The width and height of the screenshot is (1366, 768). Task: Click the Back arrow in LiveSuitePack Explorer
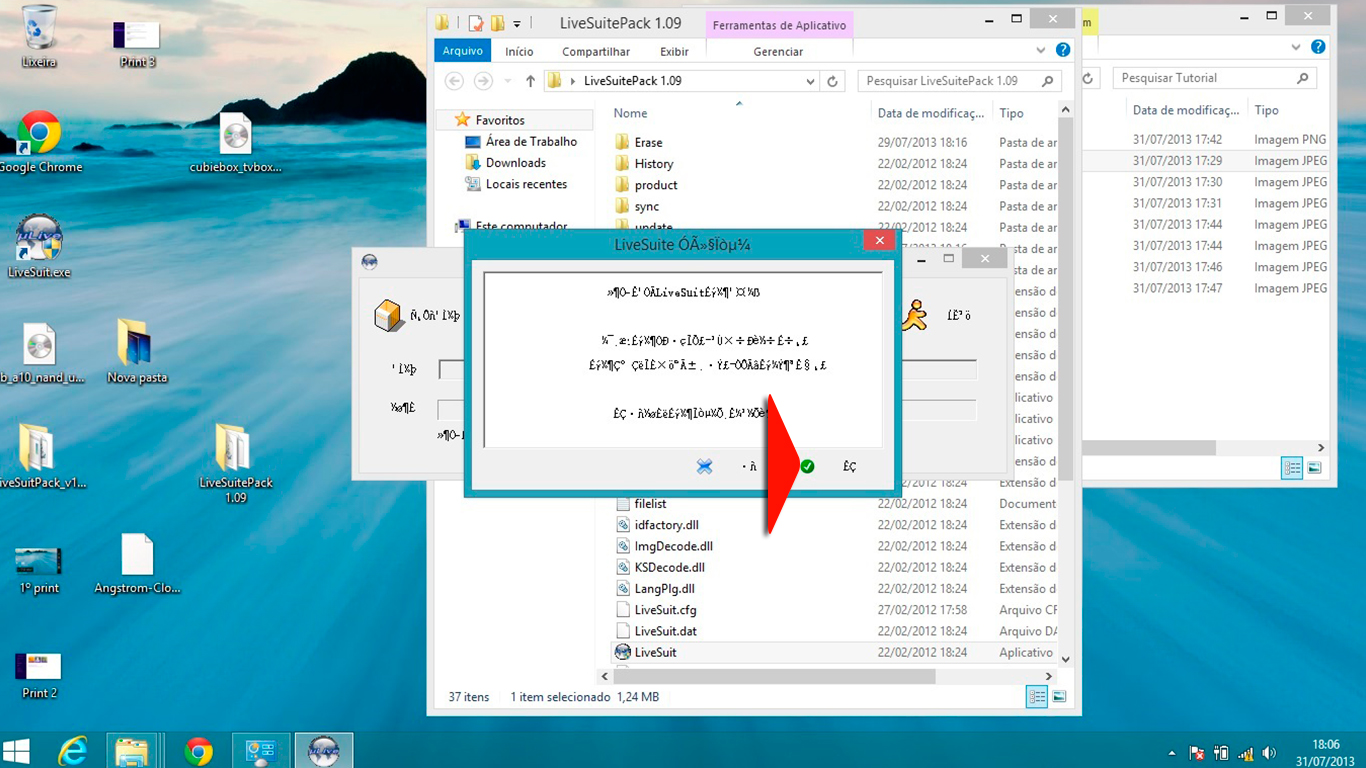coord(454,81)
